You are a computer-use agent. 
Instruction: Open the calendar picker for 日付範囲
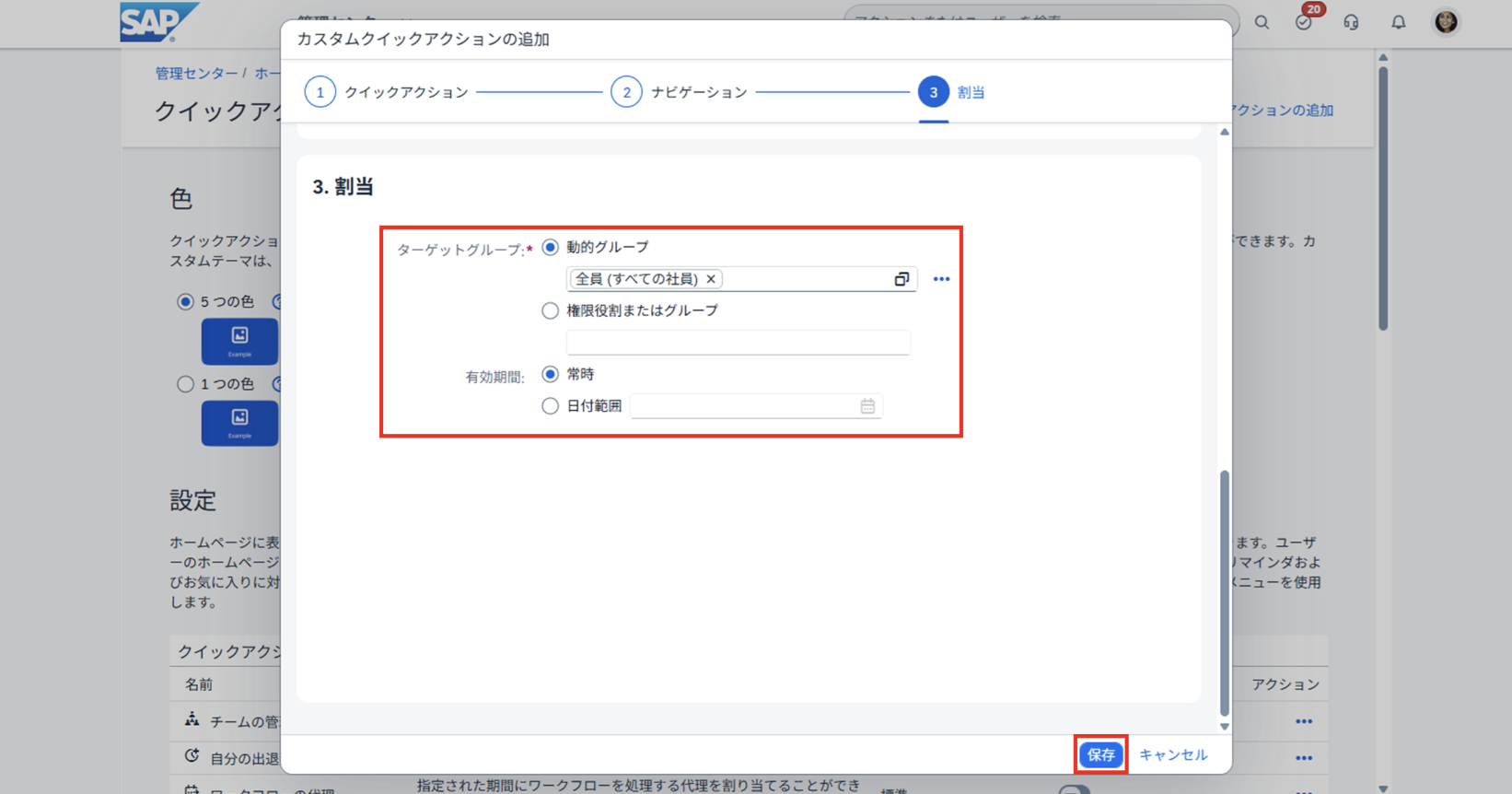coord(867,406)
